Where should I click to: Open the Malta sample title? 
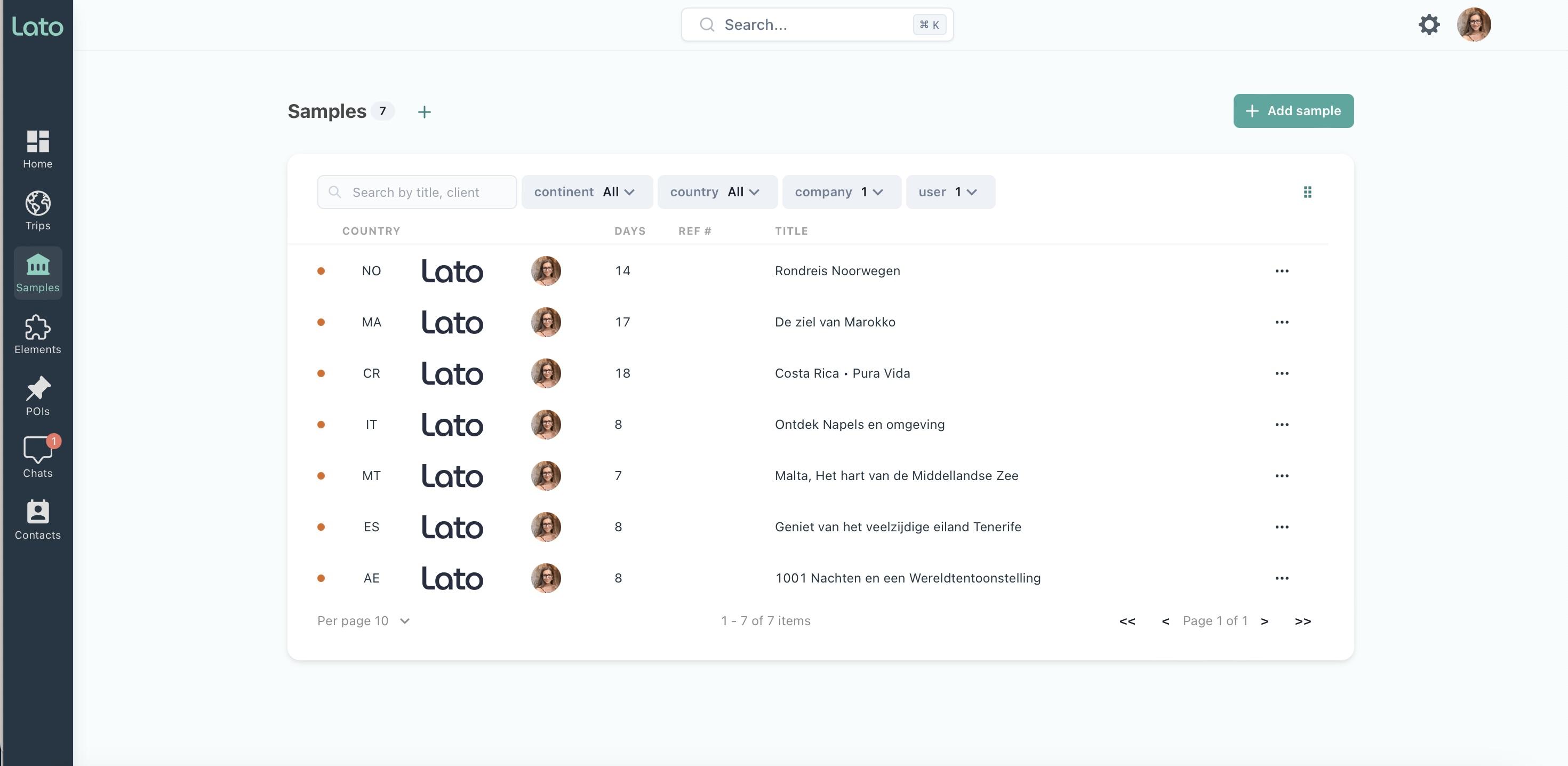pos(896,476)
